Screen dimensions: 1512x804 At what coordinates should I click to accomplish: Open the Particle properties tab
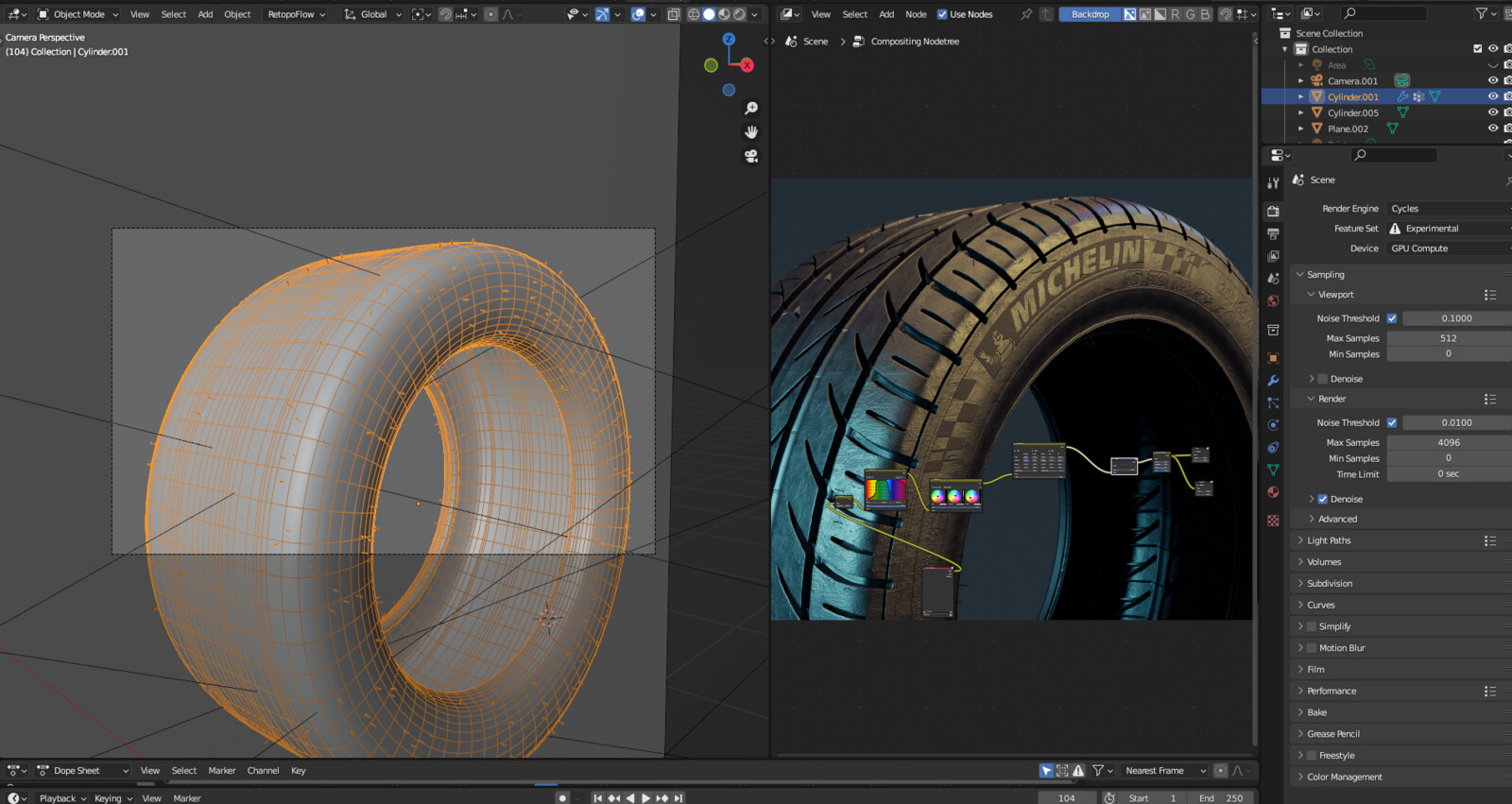coord(1273,402)
